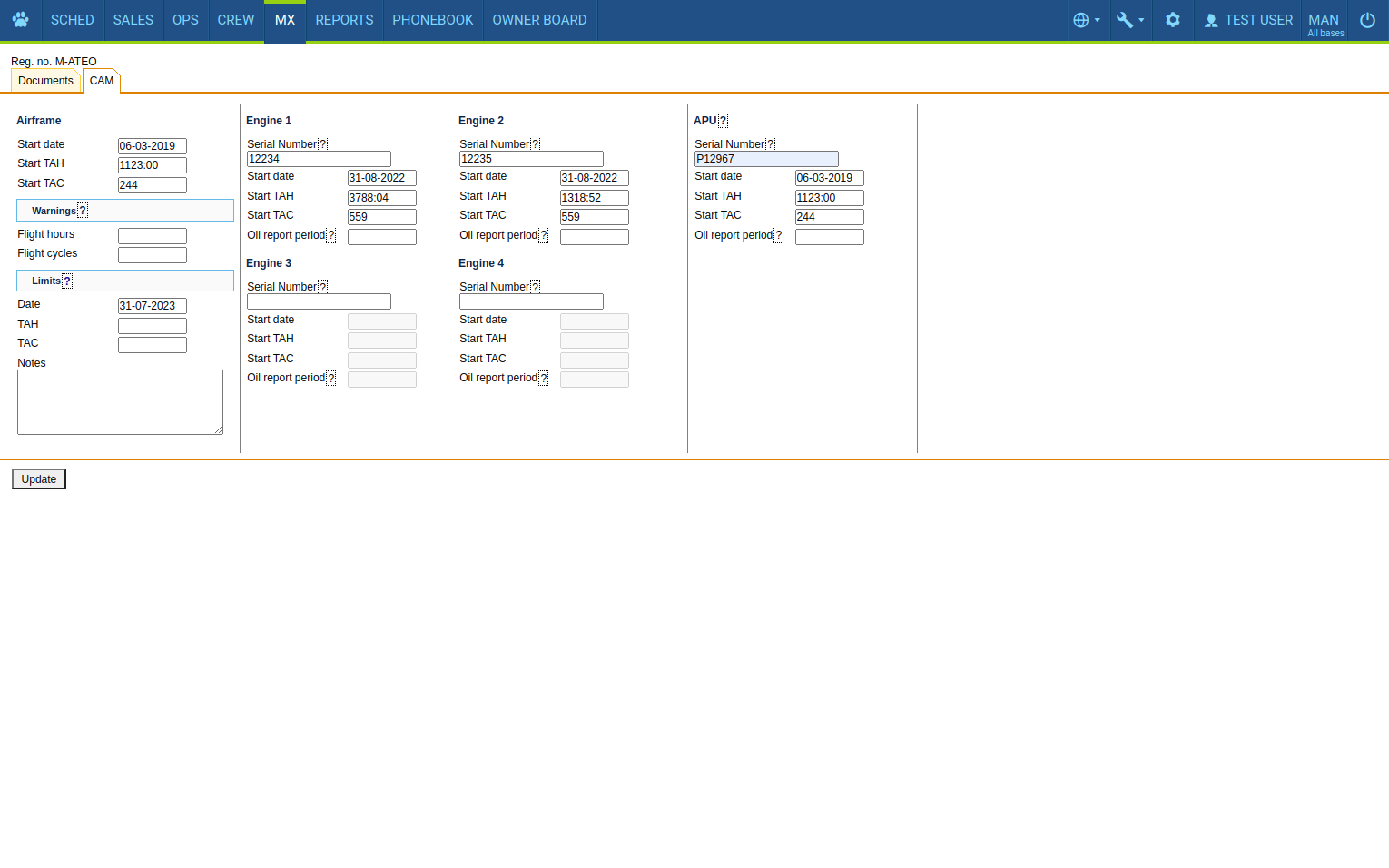Click the APU Serial Number field
The image size is (1389, 868).
click(765, 159)
